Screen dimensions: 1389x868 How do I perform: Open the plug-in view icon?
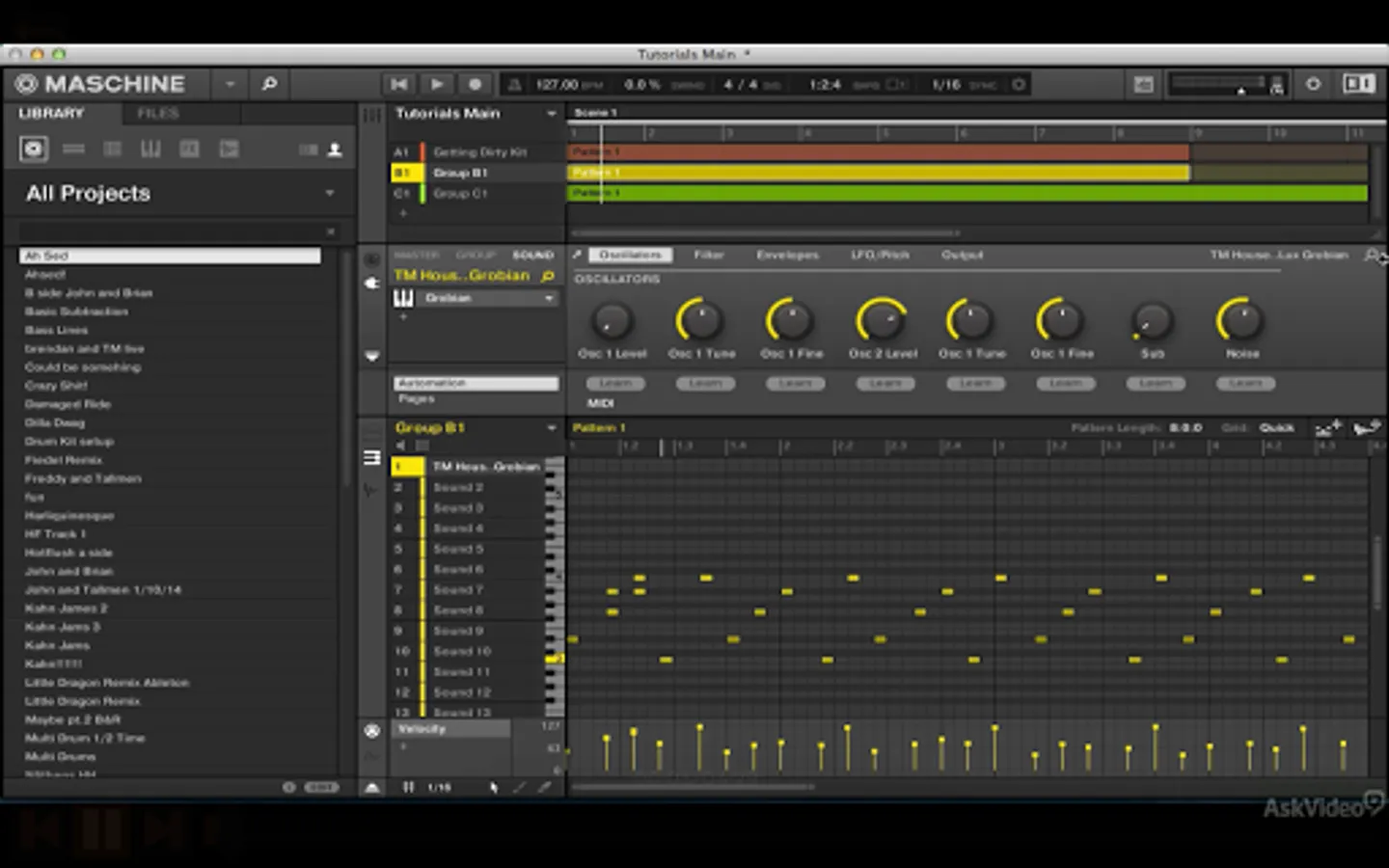(x=371, y=283)
